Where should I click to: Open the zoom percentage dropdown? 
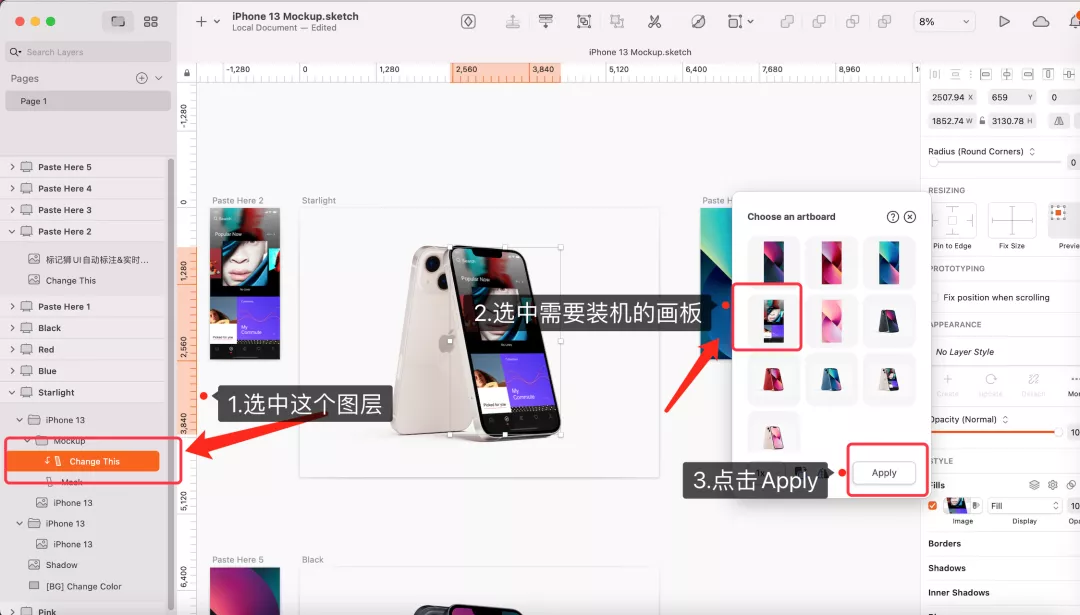944,21
